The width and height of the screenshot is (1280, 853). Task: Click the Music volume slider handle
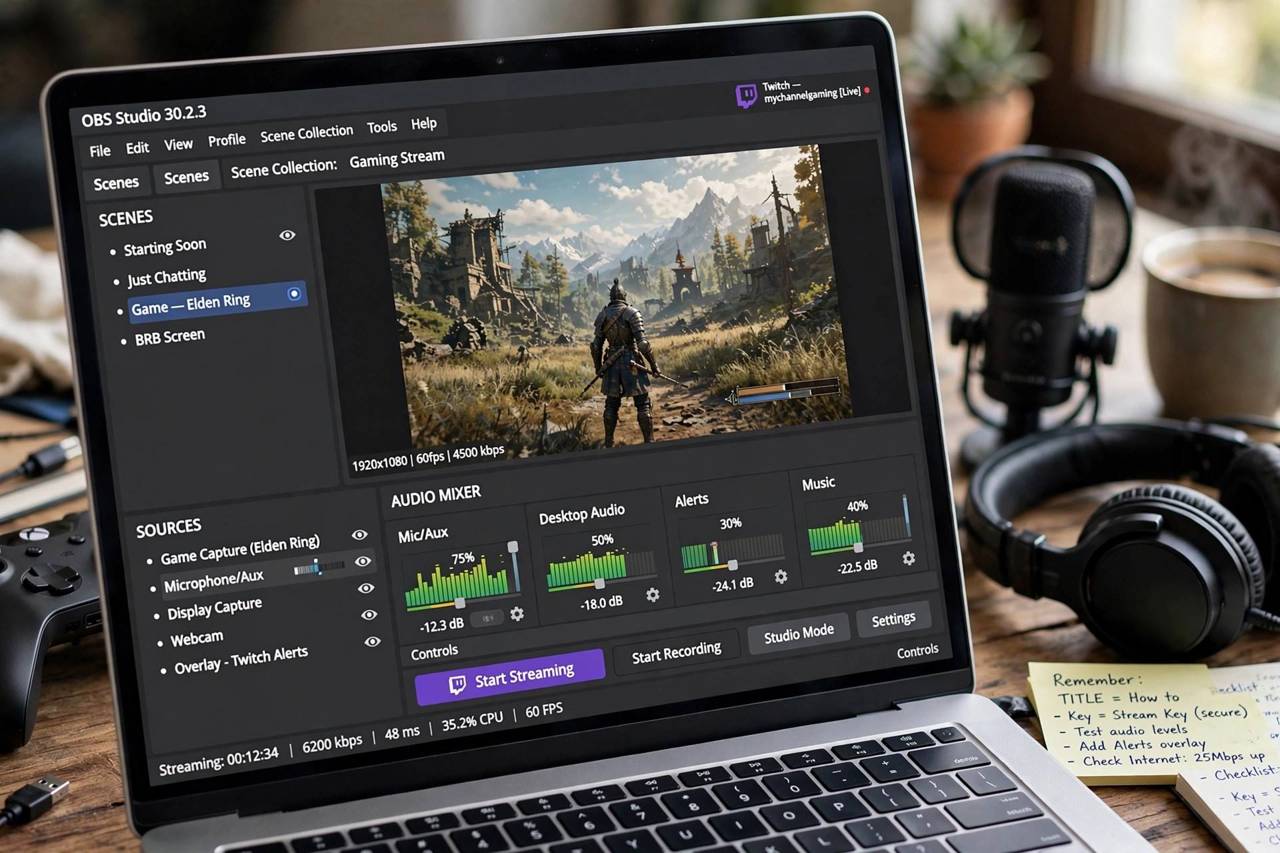coord(857,547)
